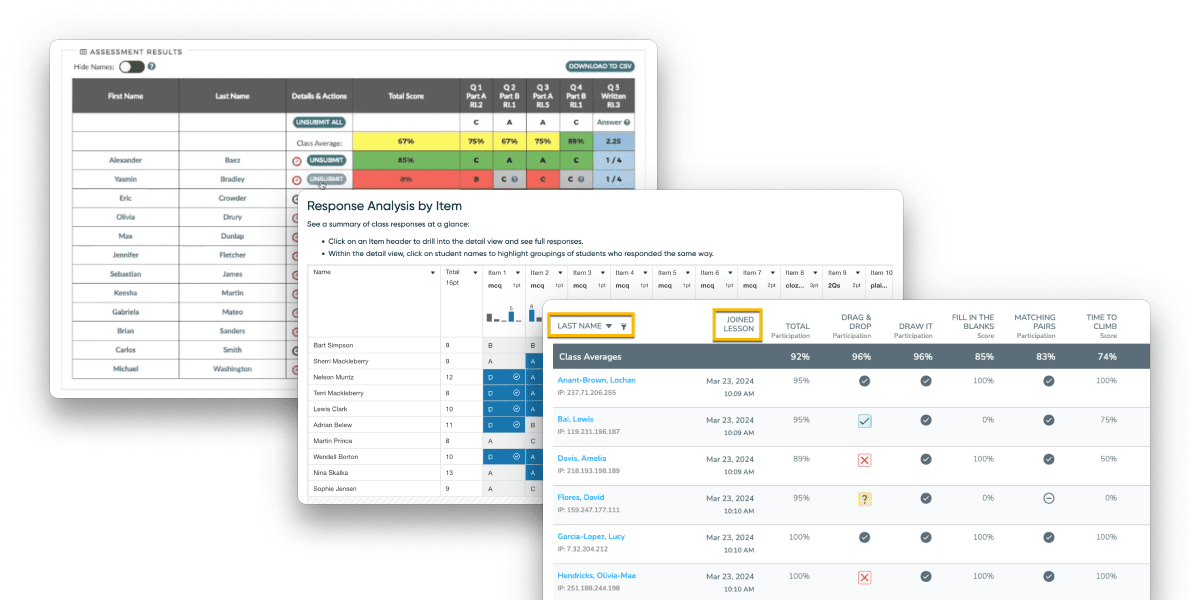Open Flores, David student link
The width and height of the screenshot is (1200, 600).
[x=581, y=497]
